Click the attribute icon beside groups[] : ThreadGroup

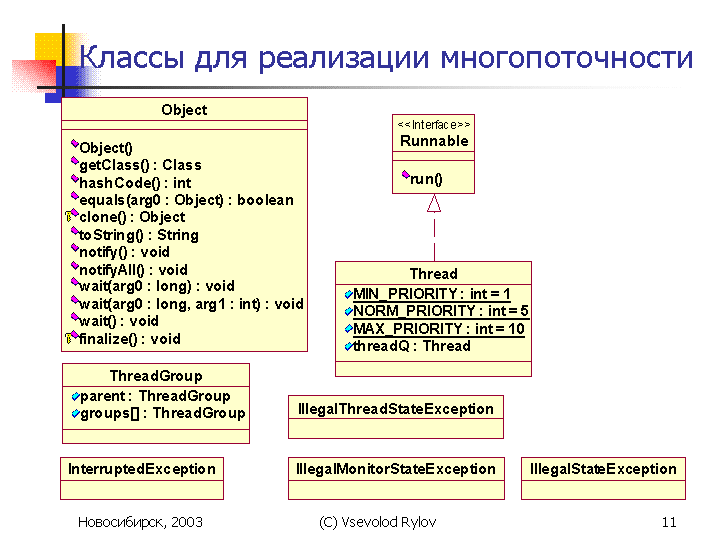pyautogui.click(x=76, y=414)
